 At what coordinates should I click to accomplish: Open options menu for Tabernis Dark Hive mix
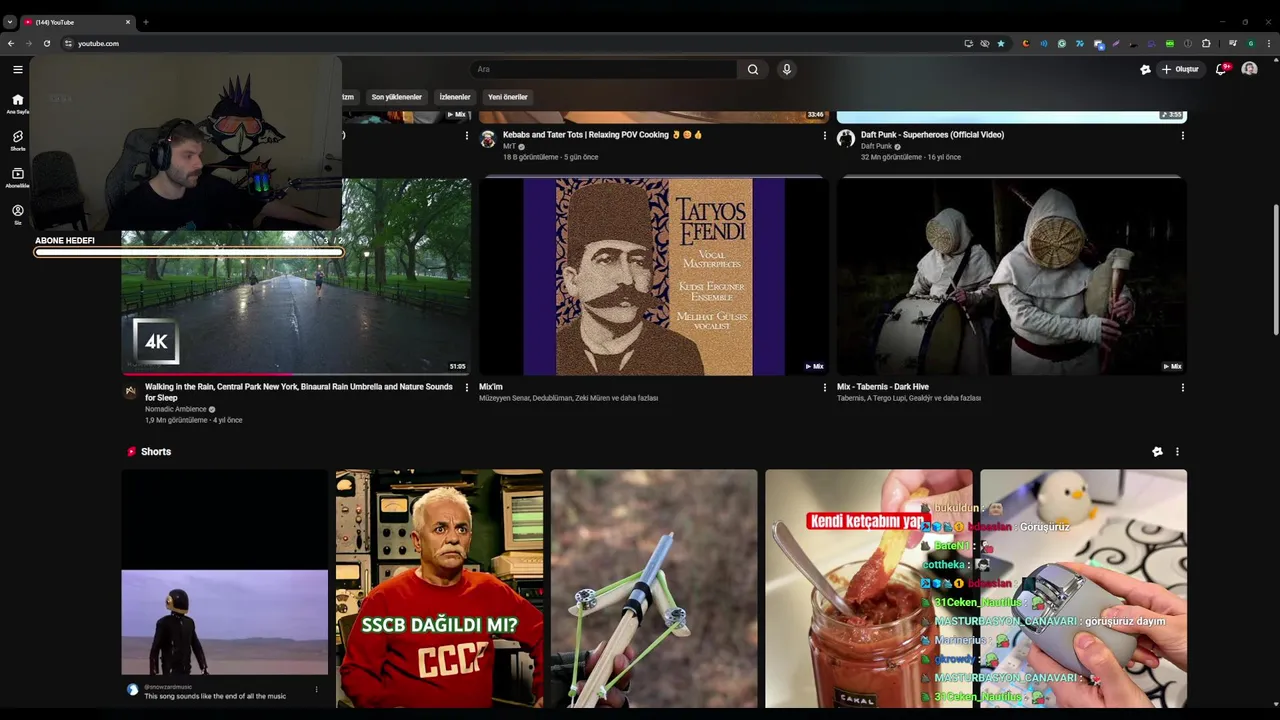1183,388
